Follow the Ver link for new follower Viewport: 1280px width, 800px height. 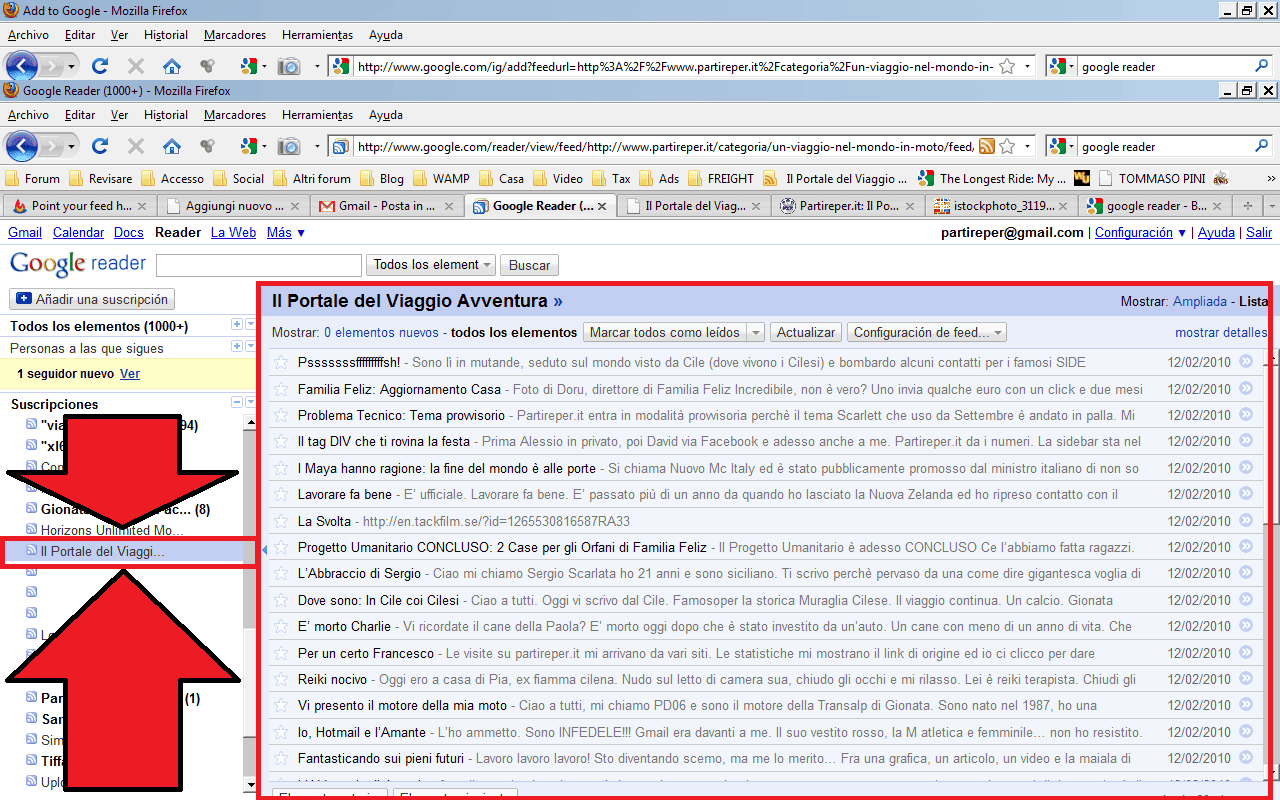click(x=130, y=374)
